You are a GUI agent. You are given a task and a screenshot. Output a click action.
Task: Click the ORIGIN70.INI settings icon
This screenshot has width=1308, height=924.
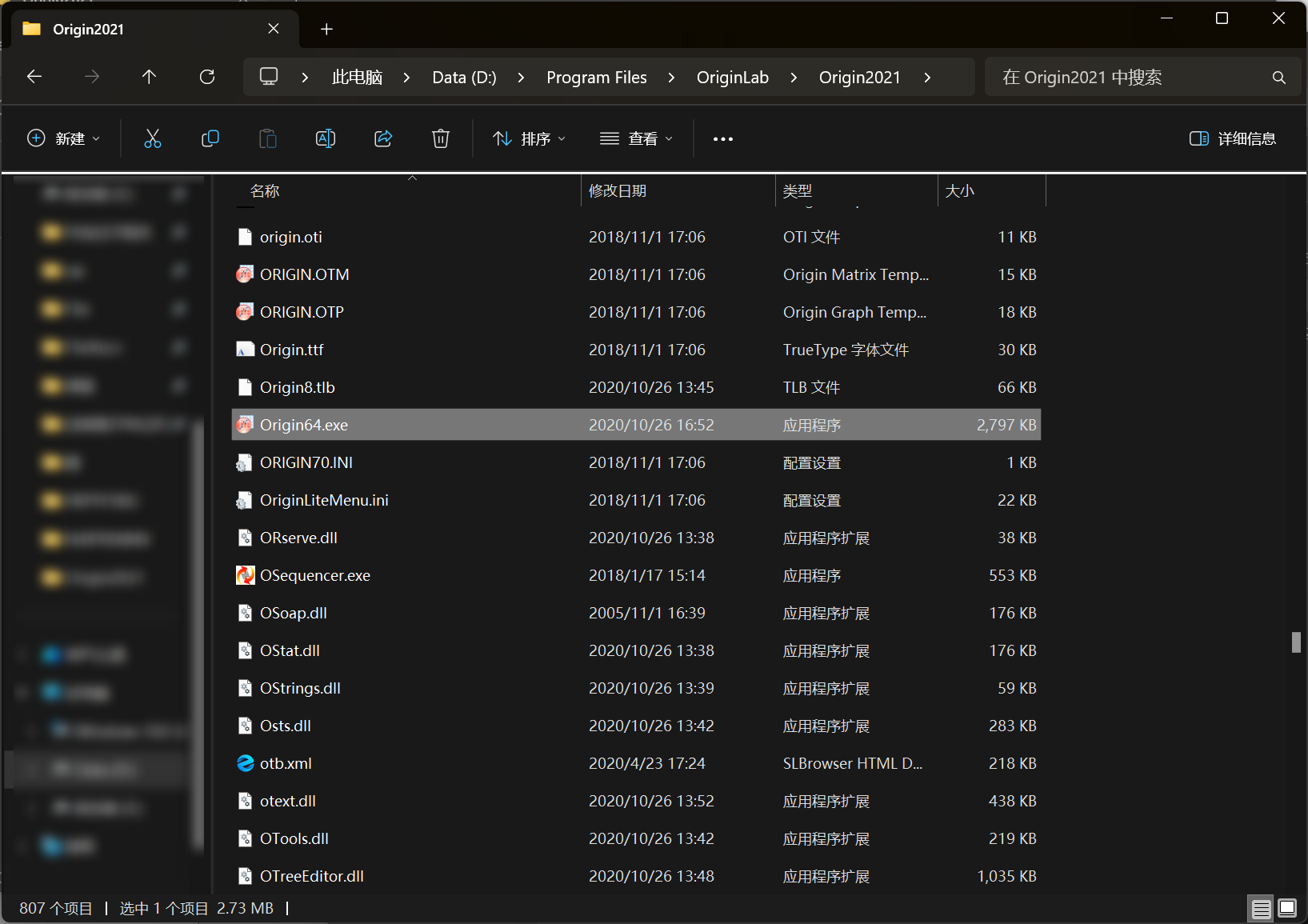click(245, 462)
